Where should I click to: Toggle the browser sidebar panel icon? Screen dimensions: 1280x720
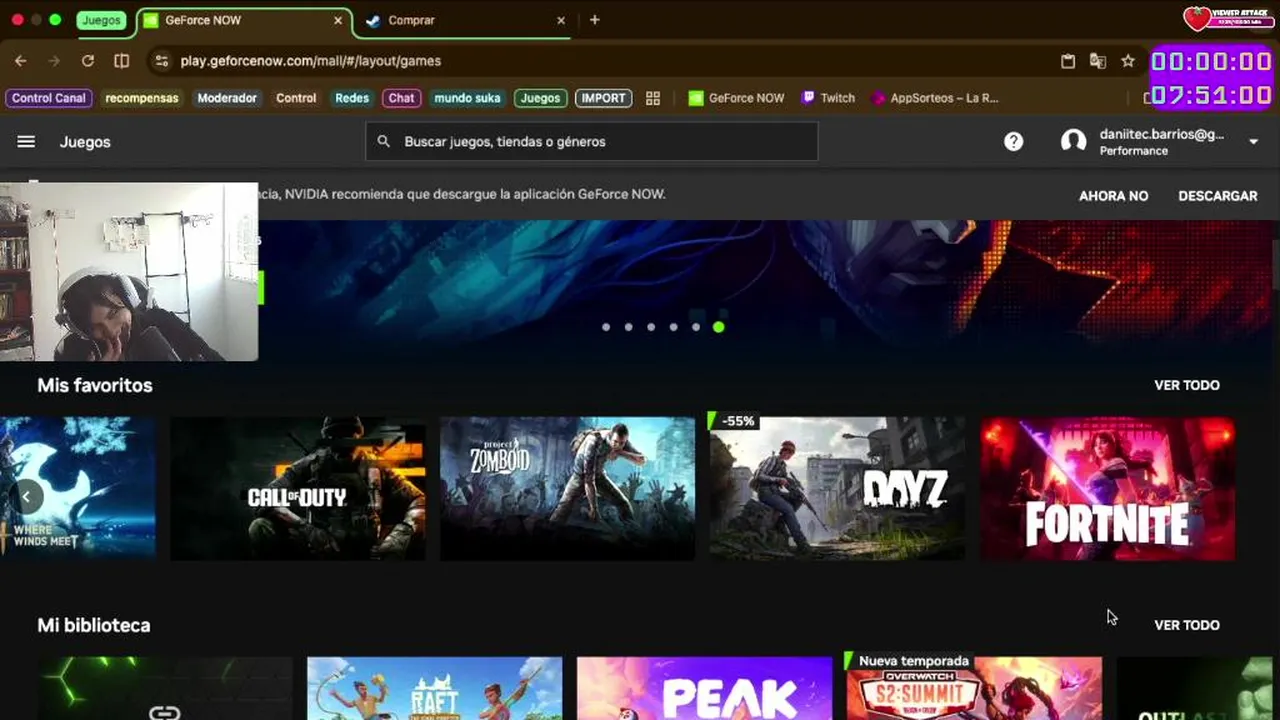click(x=122, y=61)
